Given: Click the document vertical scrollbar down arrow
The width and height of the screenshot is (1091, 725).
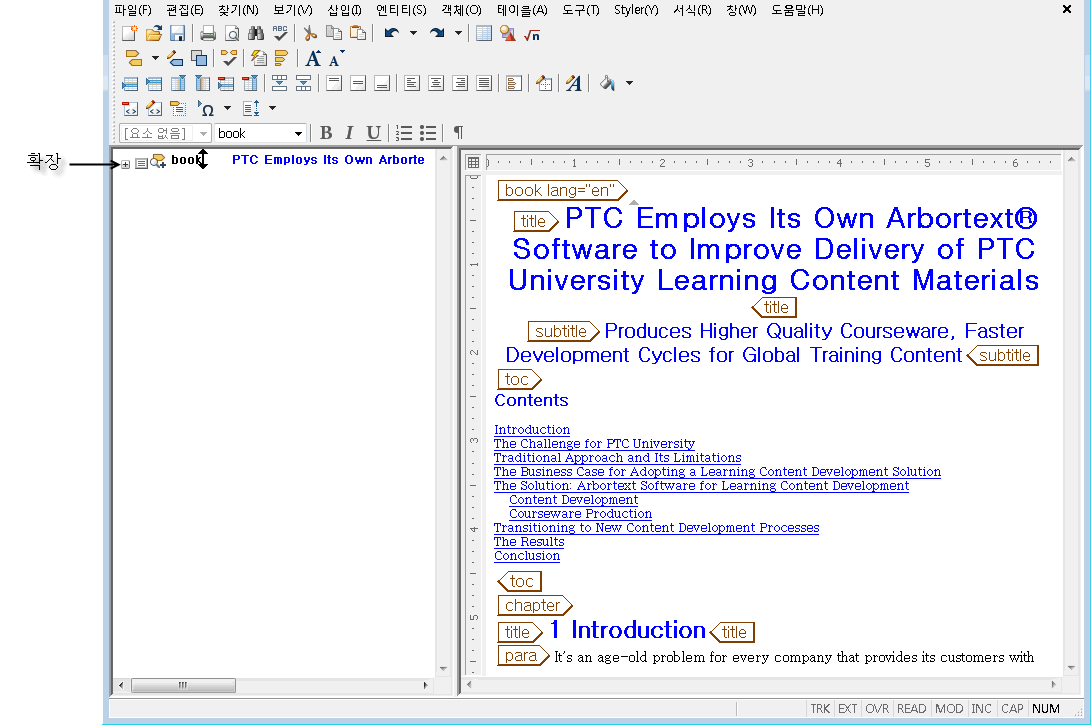Looking at the screenshot, I should 1072,668.
